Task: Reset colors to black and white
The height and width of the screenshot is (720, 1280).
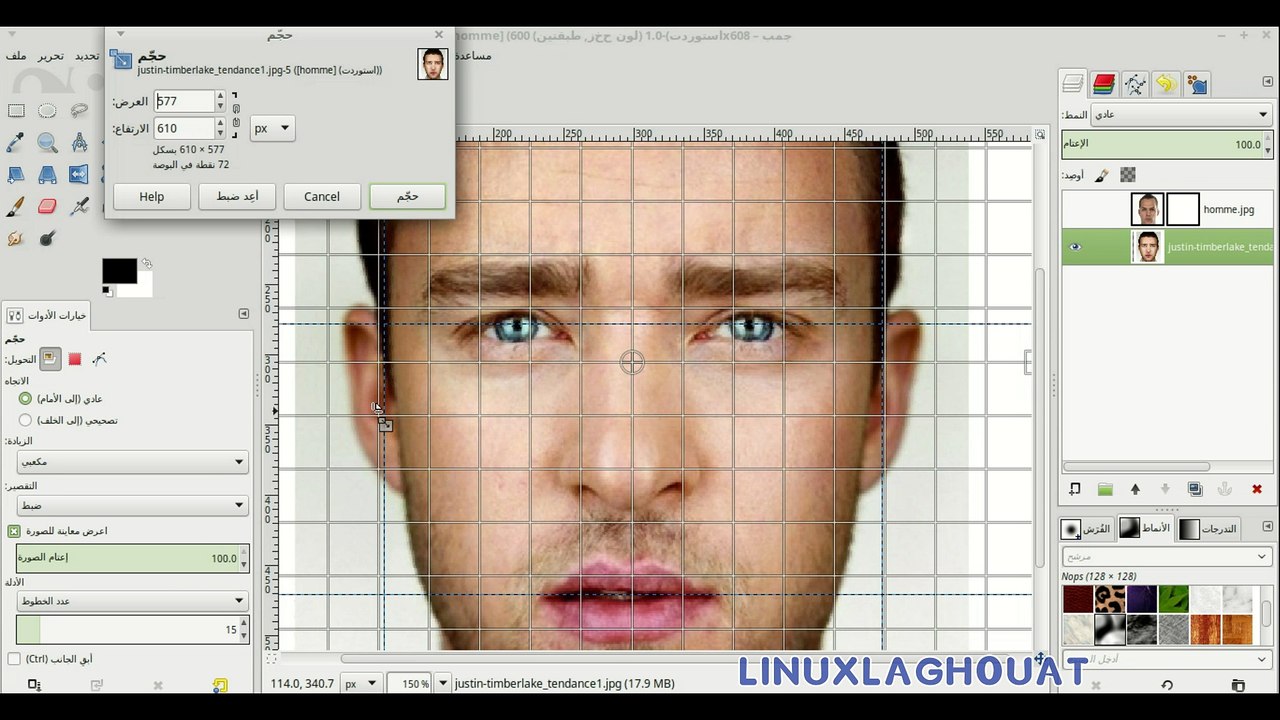Action: [x=107, y=291]
